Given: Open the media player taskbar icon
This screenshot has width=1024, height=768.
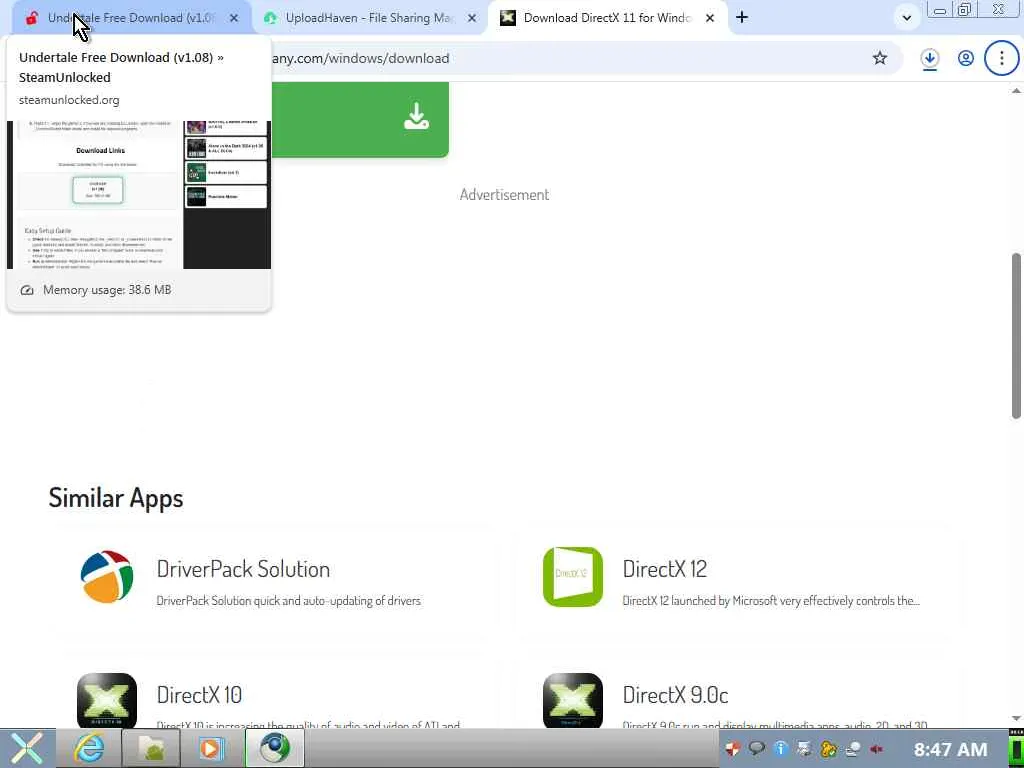Looking at the screenshot, I should (x=211, y=748).
